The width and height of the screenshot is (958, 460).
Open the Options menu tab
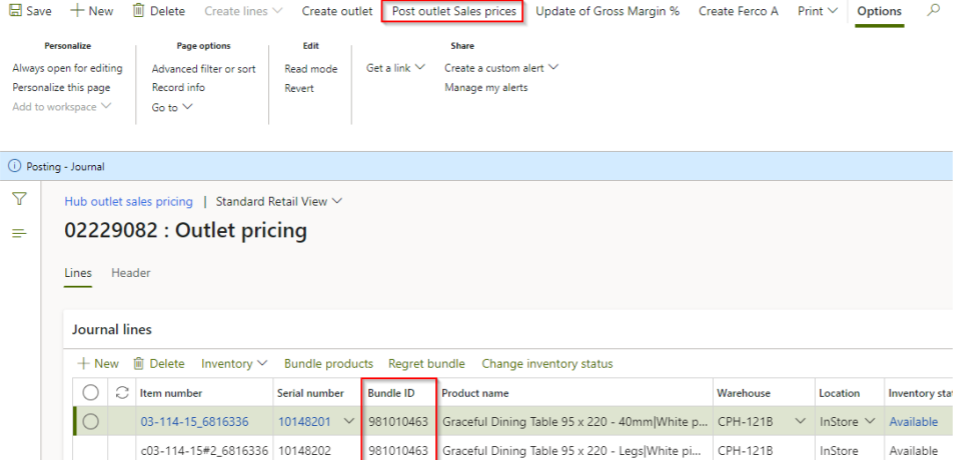coord(878,11)
